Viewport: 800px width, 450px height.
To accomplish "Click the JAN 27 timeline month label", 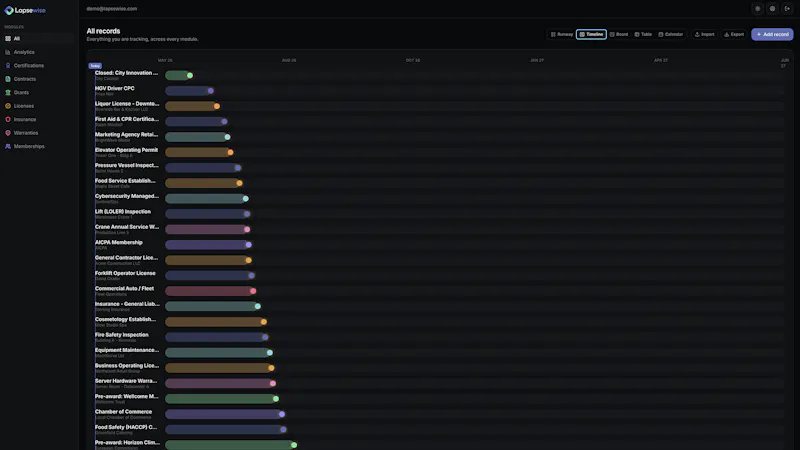I will 537,60.
